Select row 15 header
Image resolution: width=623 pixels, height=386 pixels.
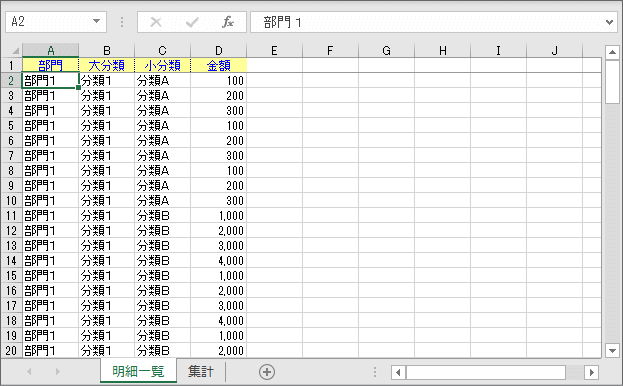tap(11, 276)
